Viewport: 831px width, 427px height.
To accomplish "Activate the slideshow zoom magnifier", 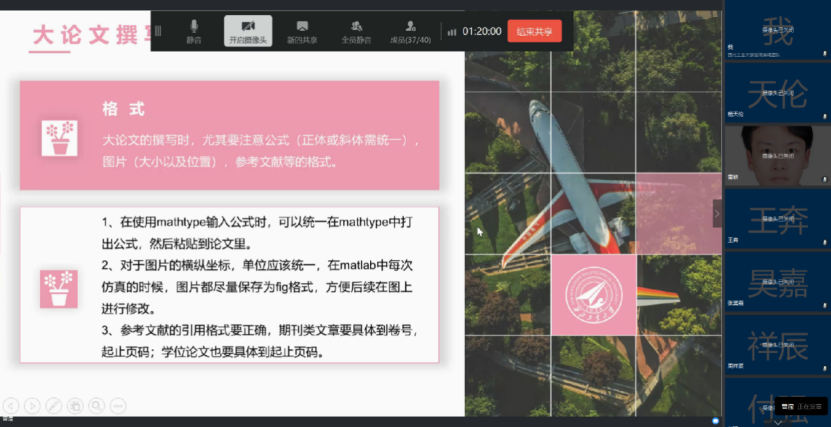I will [x=96, y=405].
